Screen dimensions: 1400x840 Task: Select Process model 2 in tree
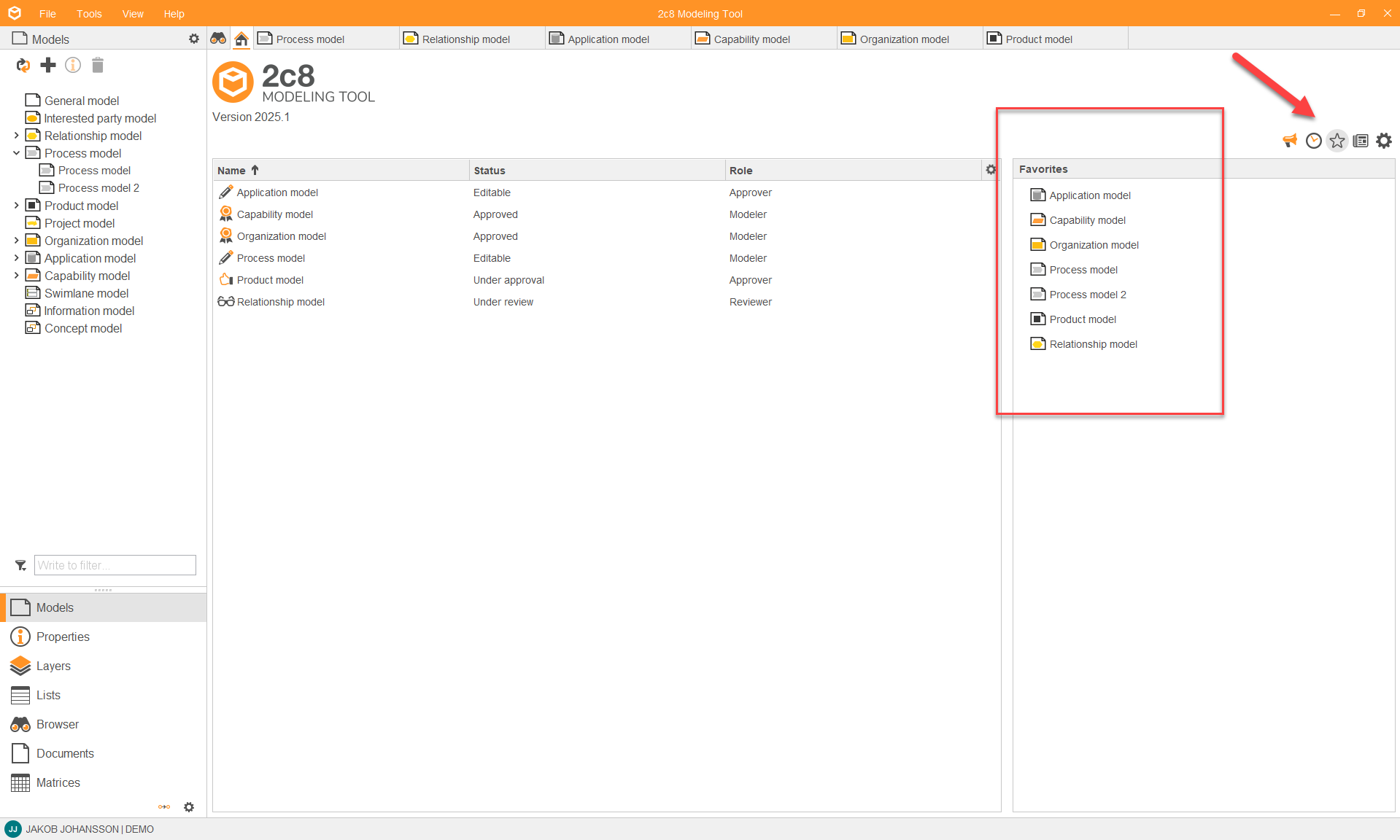(x=89, y=188)
